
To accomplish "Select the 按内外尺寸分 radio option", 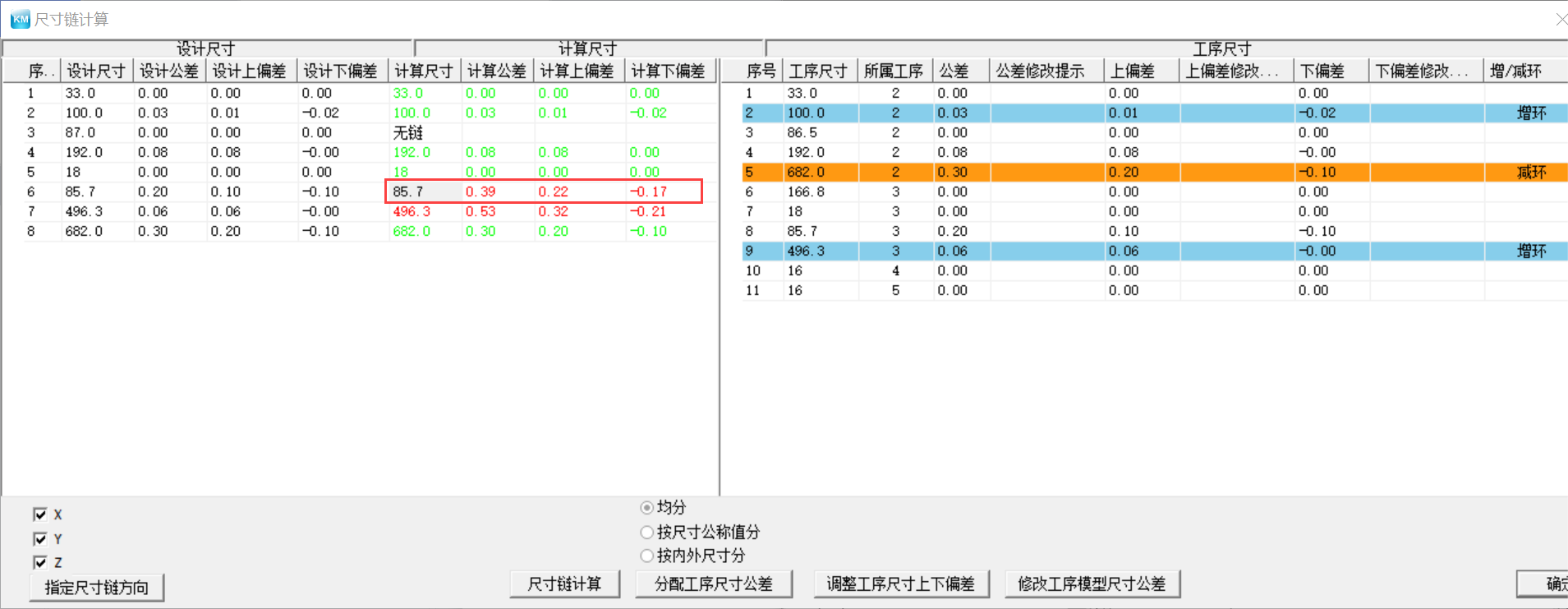I will pos(647,556).
